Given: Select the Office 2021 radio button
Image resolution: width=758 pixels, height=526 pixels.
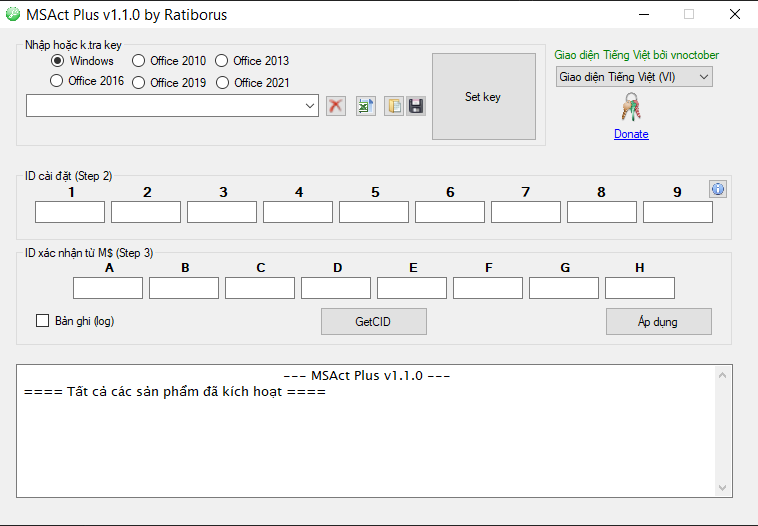Looking at the screenshot, I should coord(252,83).
